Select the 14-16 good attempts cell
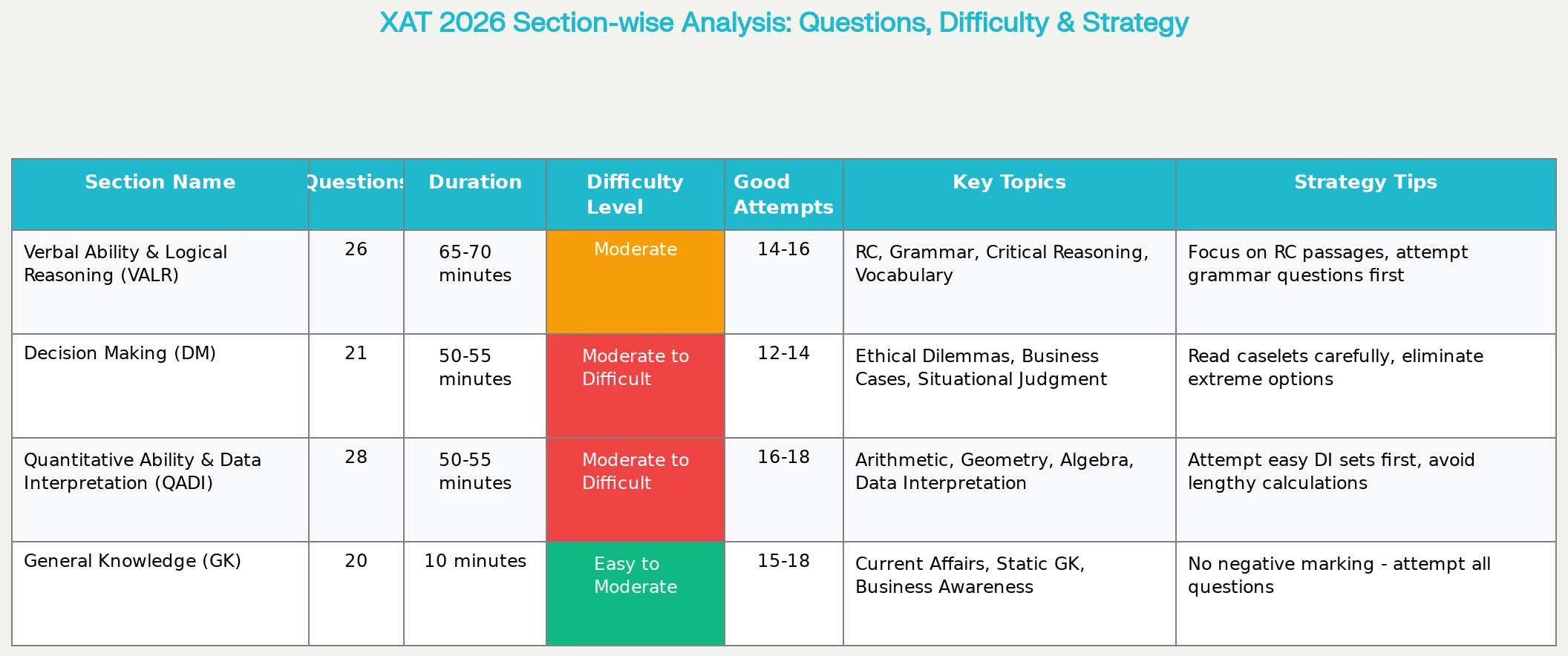Screen dimensions: 1568x656 point(783,249)
